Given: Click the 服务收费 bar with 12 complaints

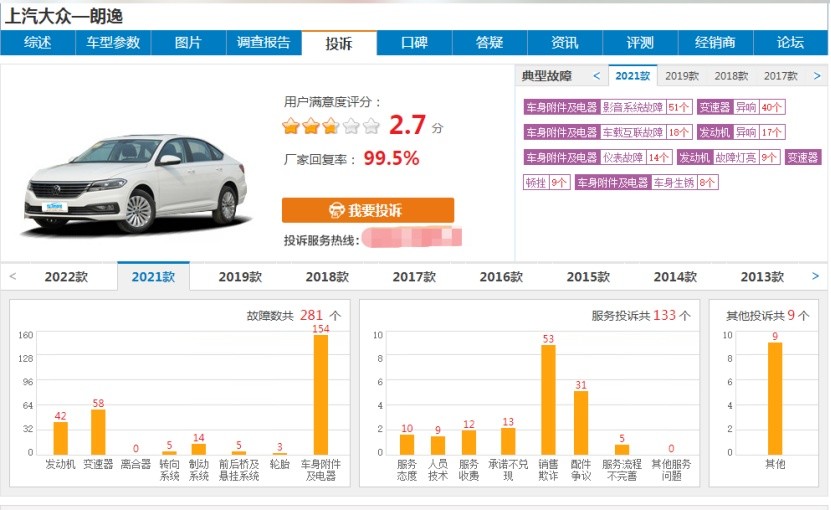Looking at the screenshot, I should tap(468, 442).
